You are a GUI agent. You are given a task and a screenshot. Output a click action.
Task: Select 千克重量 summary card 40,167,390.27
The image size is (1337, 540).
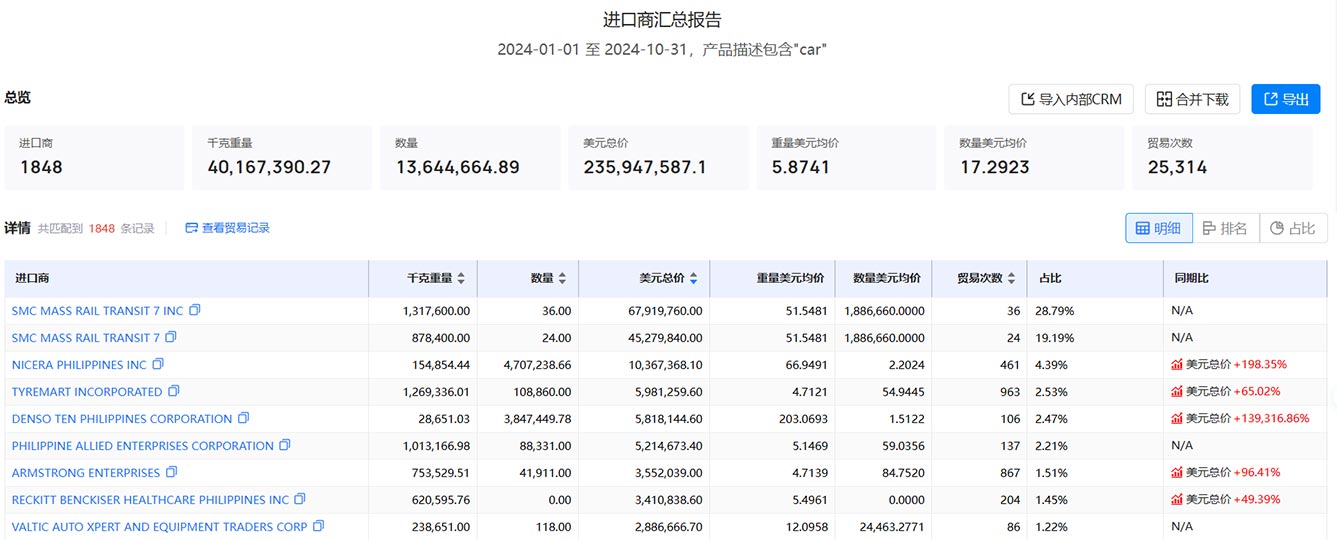pos(282,158)
